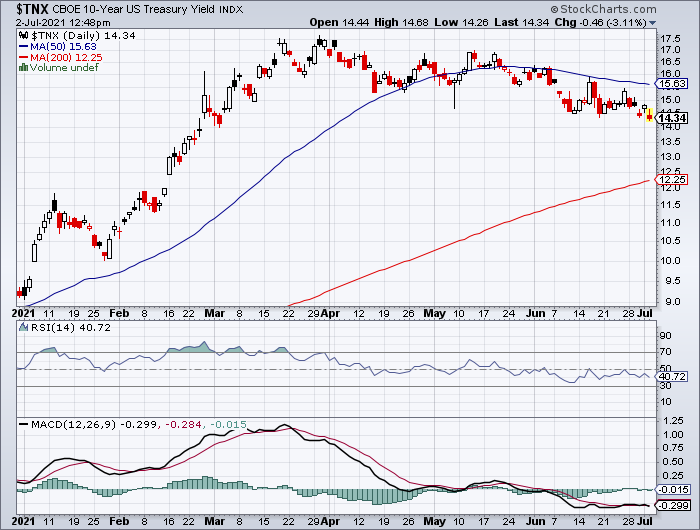Image resolution: width=700 pixels, height=530 pixels.
Task: Click the Last 14.34 value in header
Action: [521, 22]
